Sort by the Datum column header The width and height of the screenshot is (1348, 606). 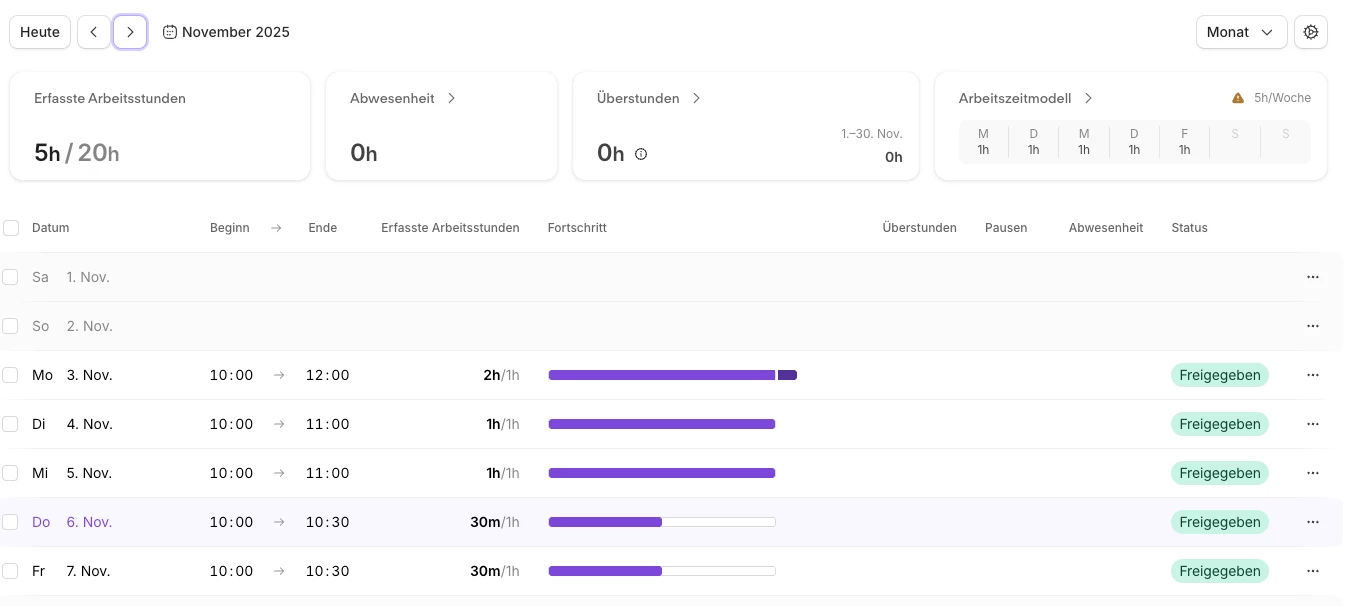pos(50,228)
